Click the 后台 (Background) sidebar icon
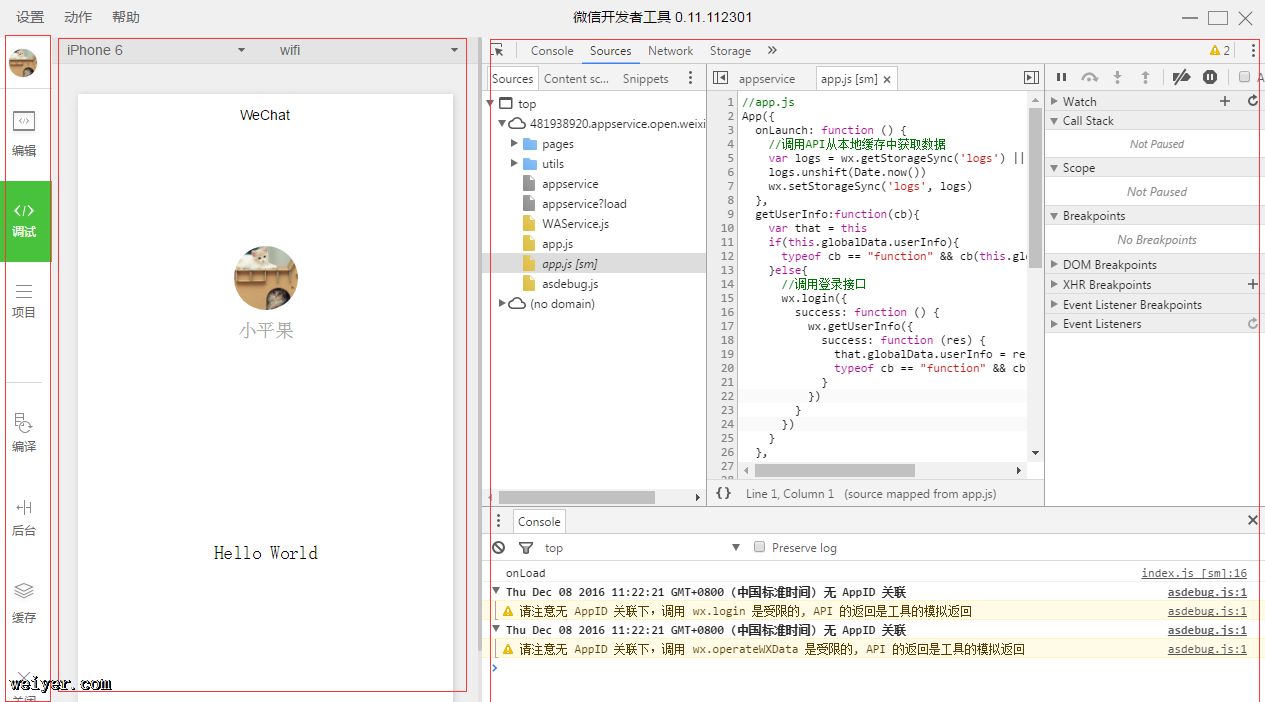Image resolution: width=1265 pixels, height=702 pixels. pyautogui.click(x=24, y=516)
